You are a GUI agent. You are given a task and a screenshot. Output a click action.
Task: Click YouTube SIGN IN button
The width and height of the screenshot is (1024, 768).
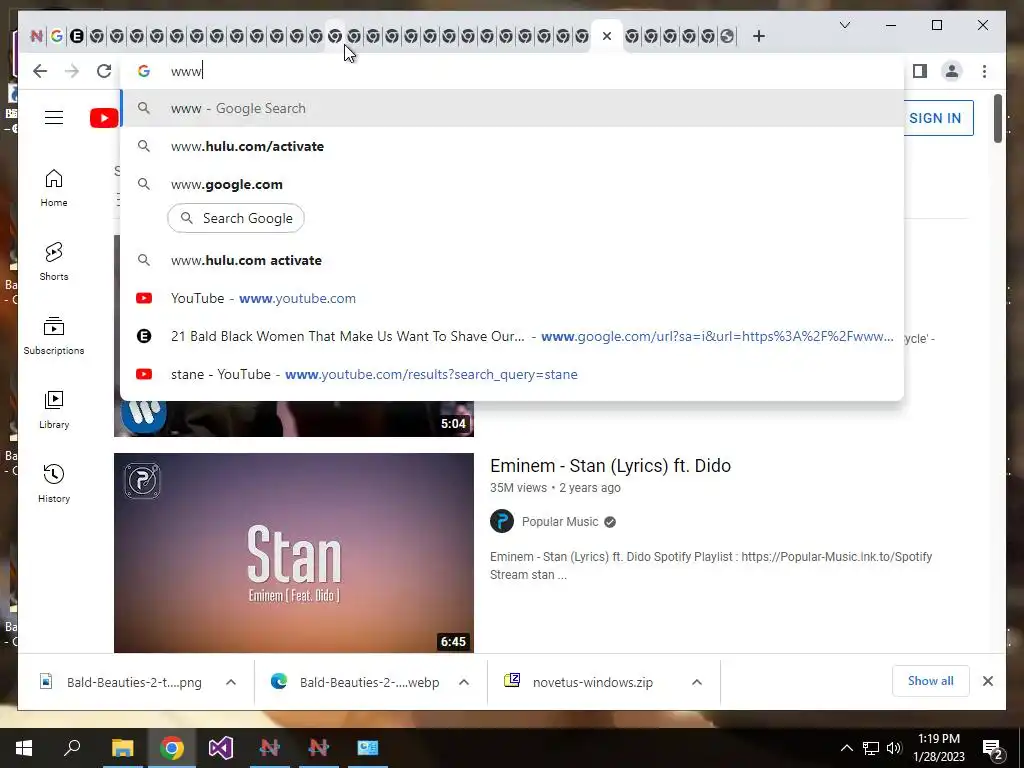tap(935, 118)
